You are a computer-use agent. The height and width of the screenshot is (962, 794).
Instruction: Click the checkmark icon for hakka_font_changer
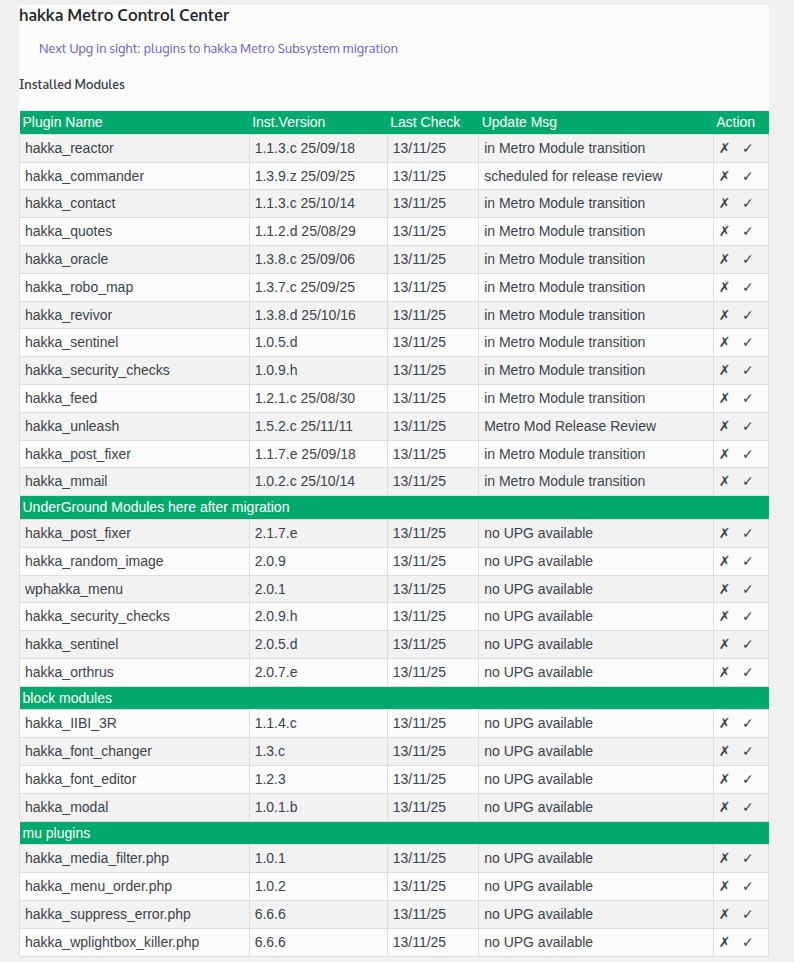tap(747, 751)
